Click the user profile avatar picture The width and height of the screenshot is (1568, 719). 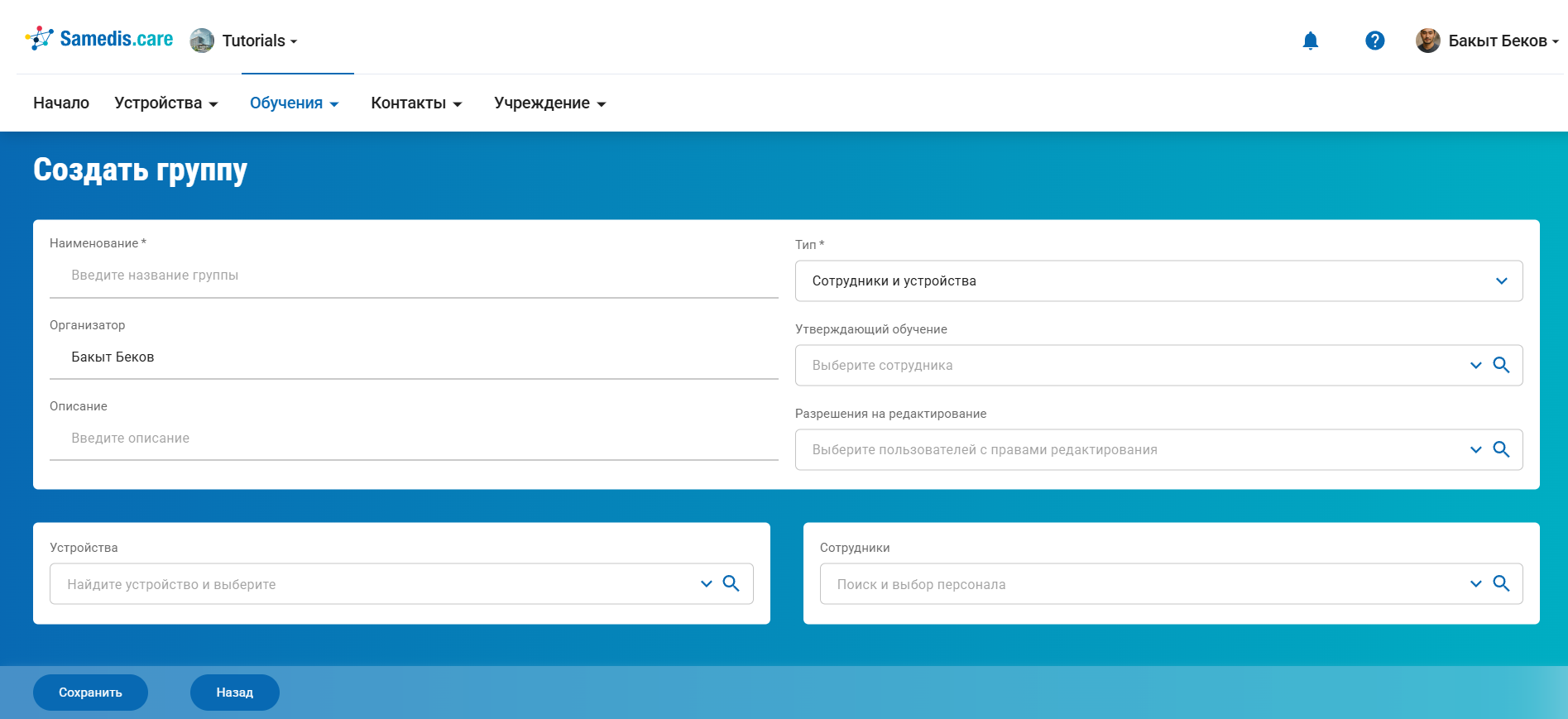click(x=1427, y=41)
